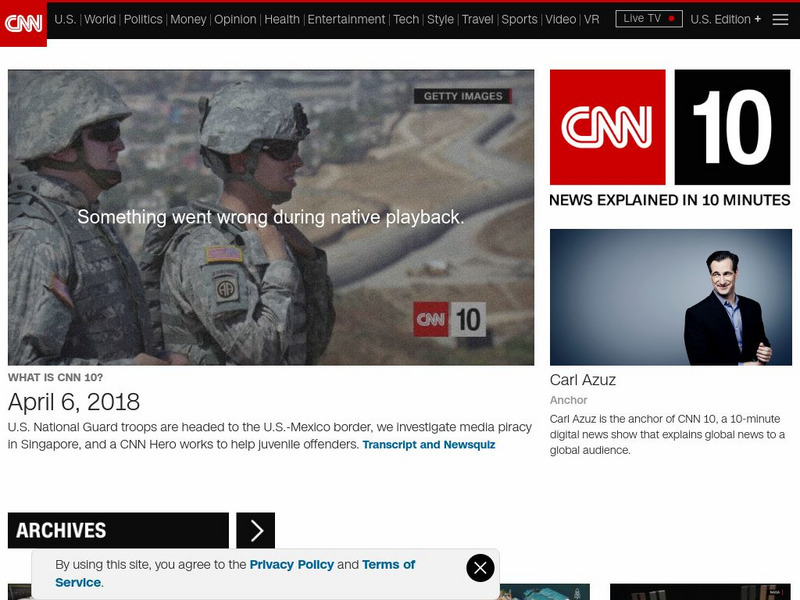This screenshot has height=600, width=800.
Task: Dismiss the privacy policy notice
Action: click(480, 568)
